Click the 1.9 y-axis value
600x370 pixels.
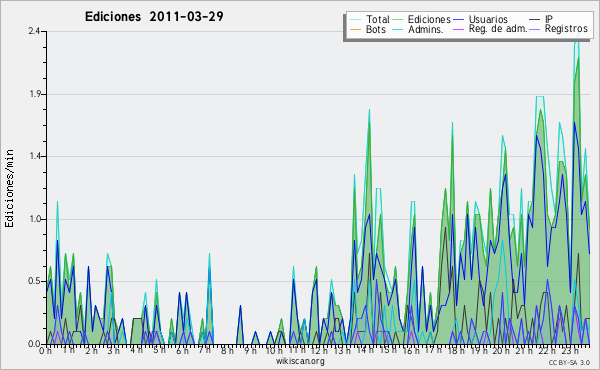point(35,94)
